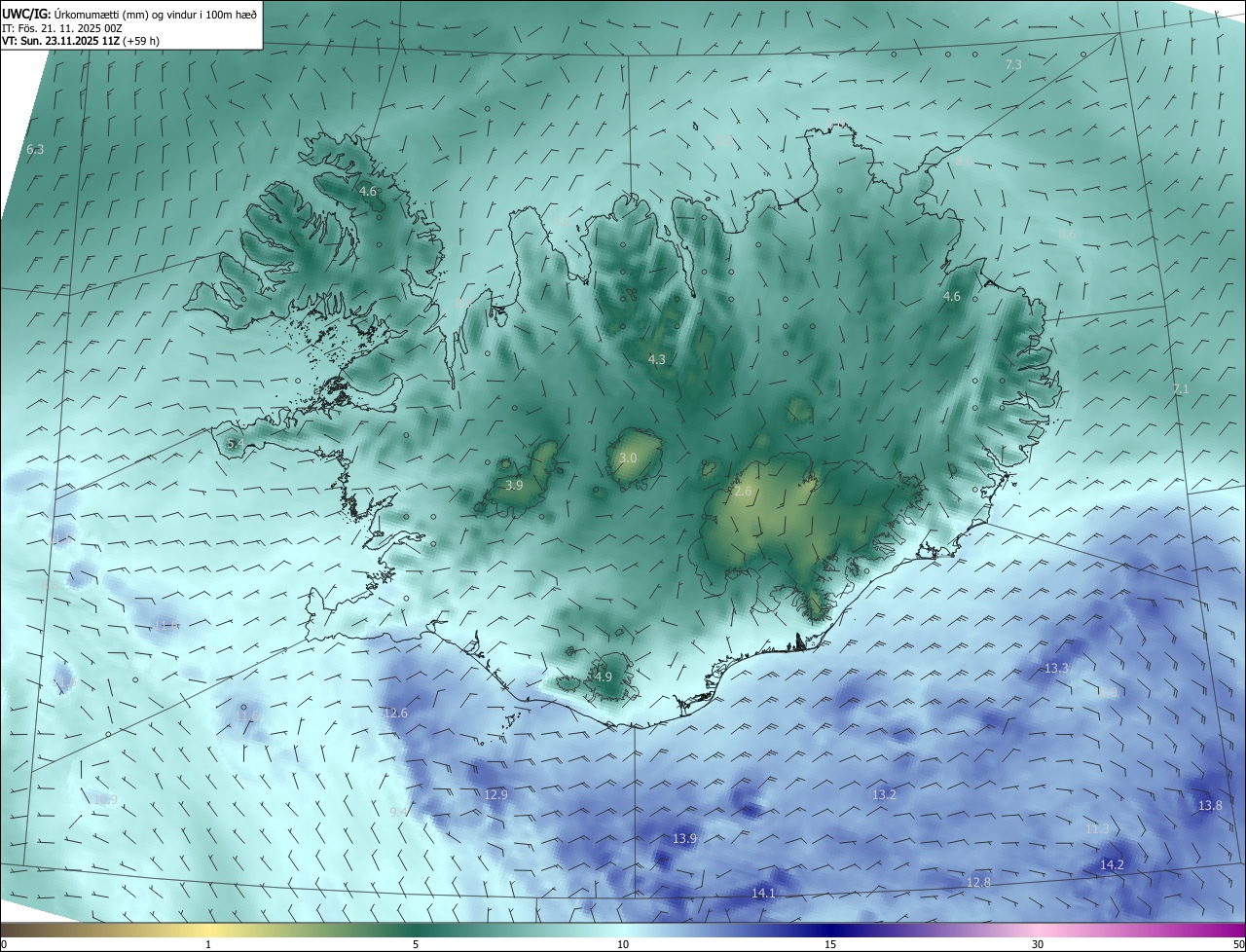Click the 12.9 value on the map
The height and width of the screenshot is (952, 1246).
496,795
